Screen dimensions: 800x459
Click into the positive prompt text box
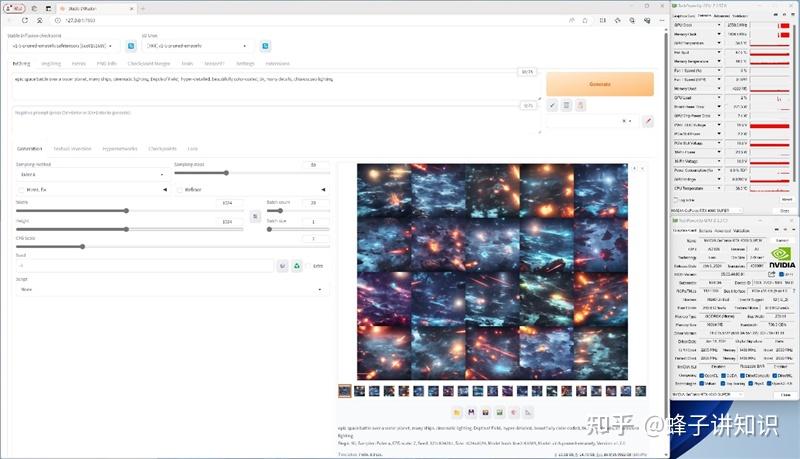tap(274, 86)
